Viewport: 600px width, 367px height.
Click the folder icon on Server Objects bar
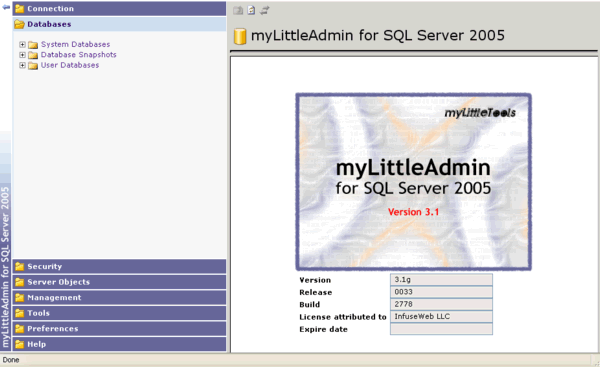20,282
